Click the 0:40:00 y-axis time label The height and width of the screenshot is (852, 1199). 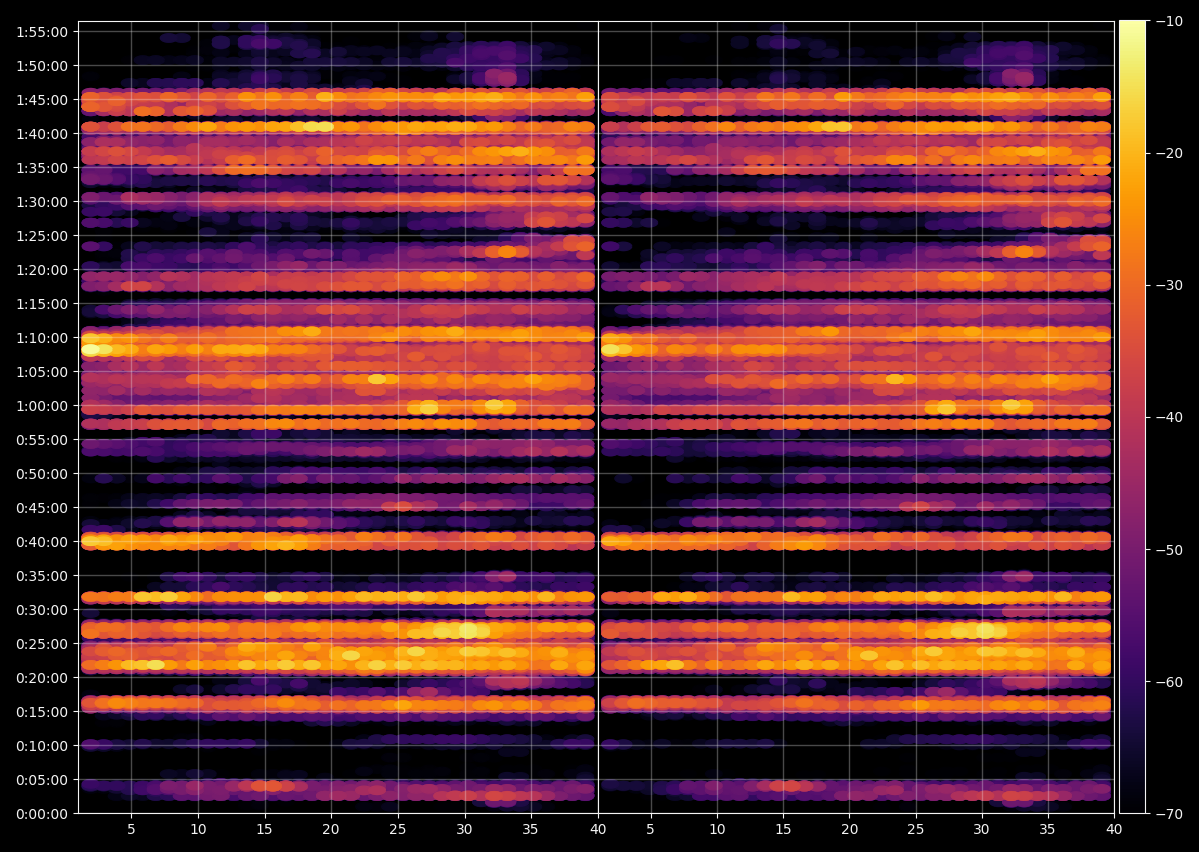pyautogui.click(x=42, y=542)
